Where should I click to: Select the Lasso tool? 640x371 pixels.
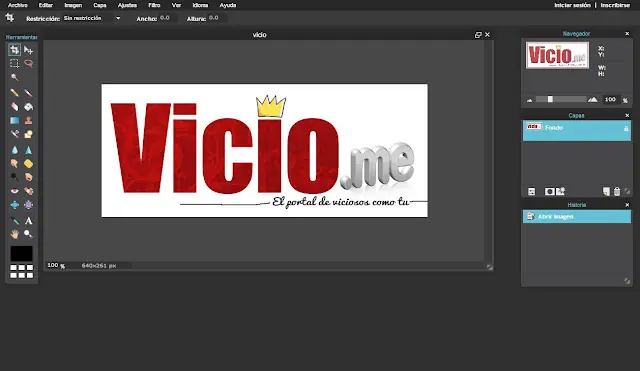(28, 63)
